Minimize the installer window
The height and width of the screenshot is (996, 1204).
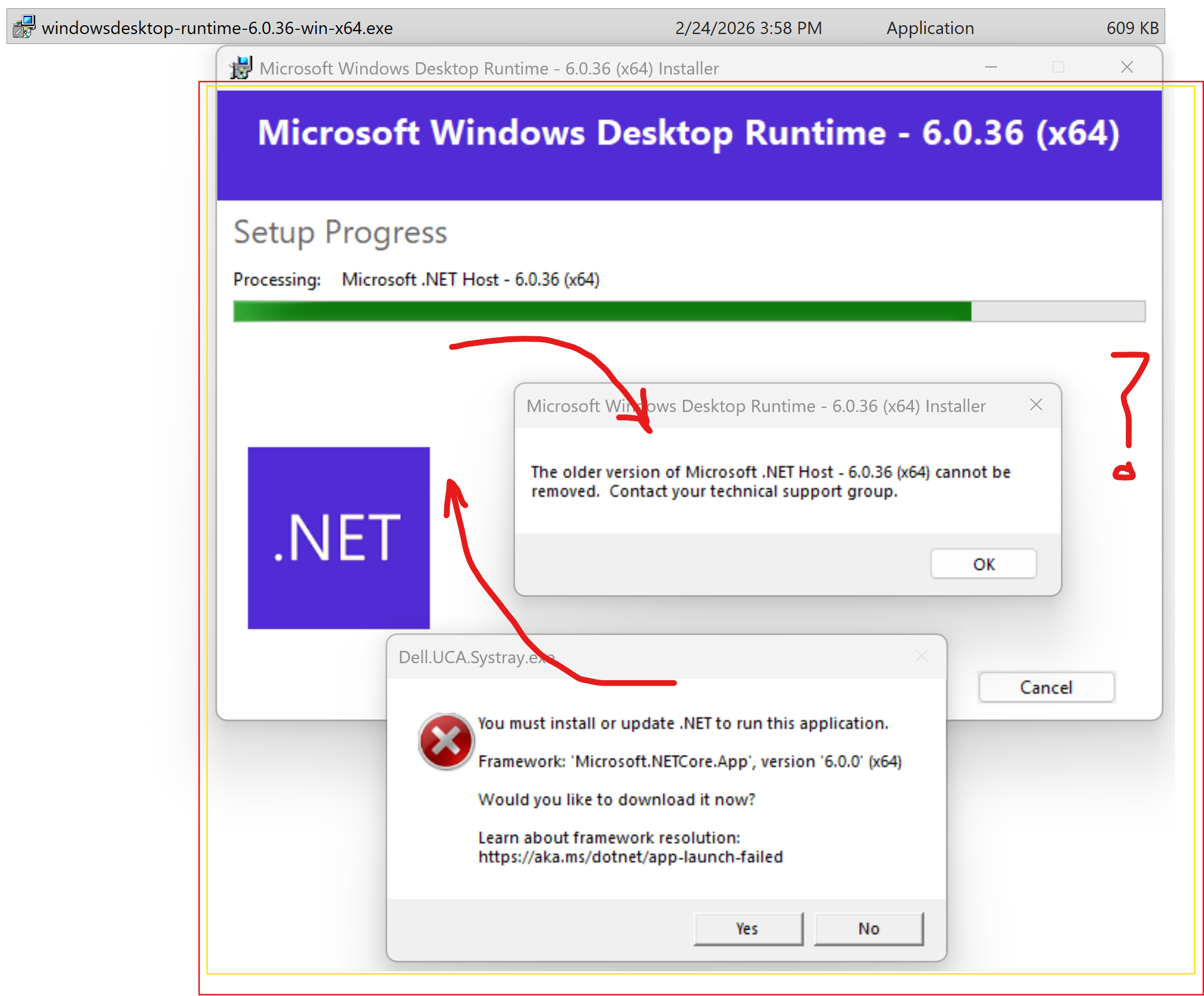pyautogui.click(x=990, y=67)
